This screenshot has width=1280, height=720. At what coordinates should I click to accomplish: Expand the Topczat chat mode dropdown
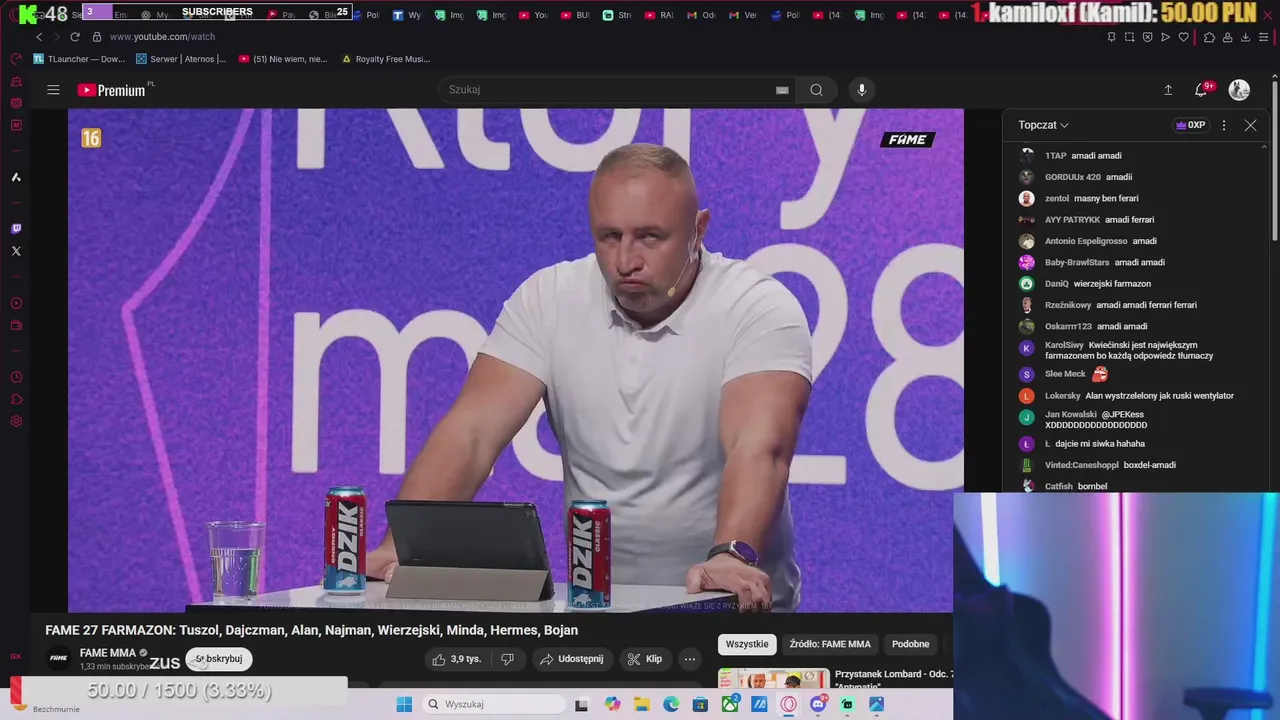click(1043, 125)
